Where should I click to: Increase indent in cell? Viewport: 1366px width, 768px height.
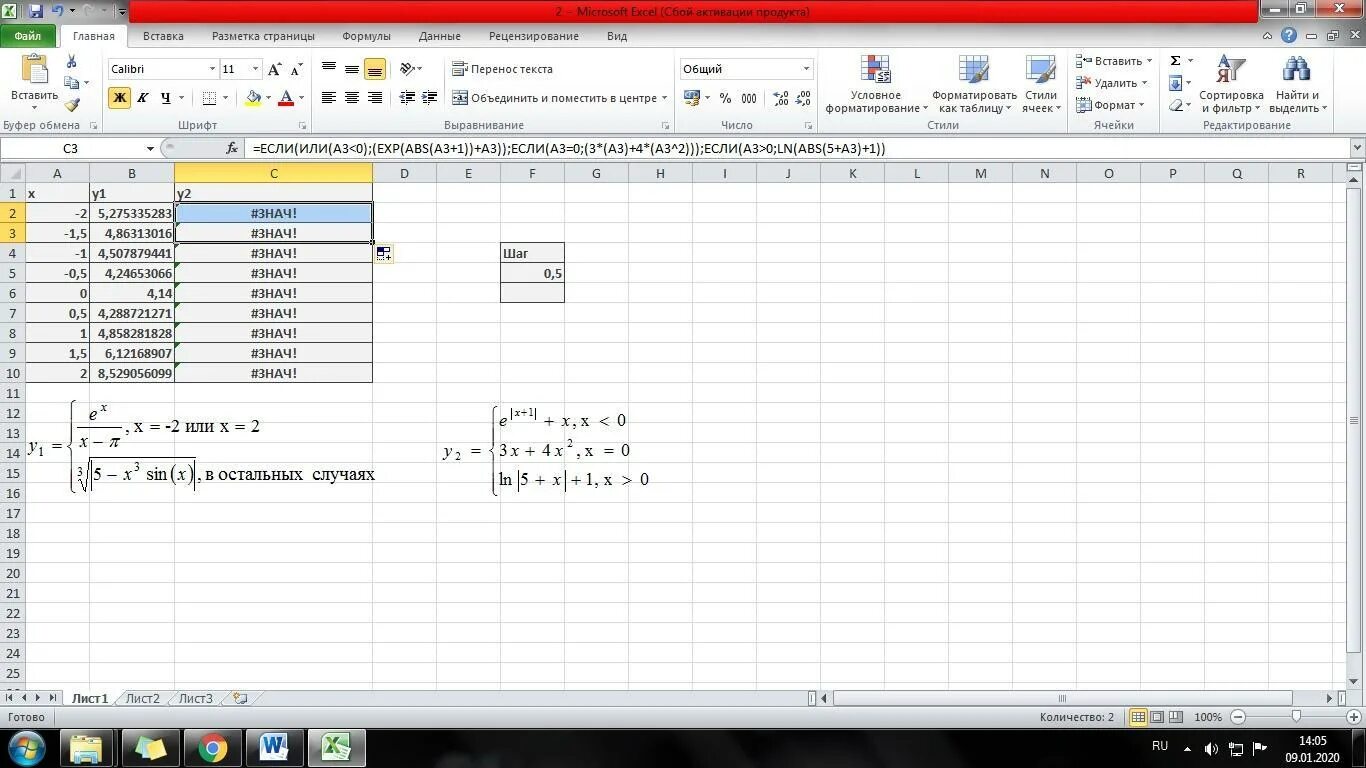coord(430,98)
